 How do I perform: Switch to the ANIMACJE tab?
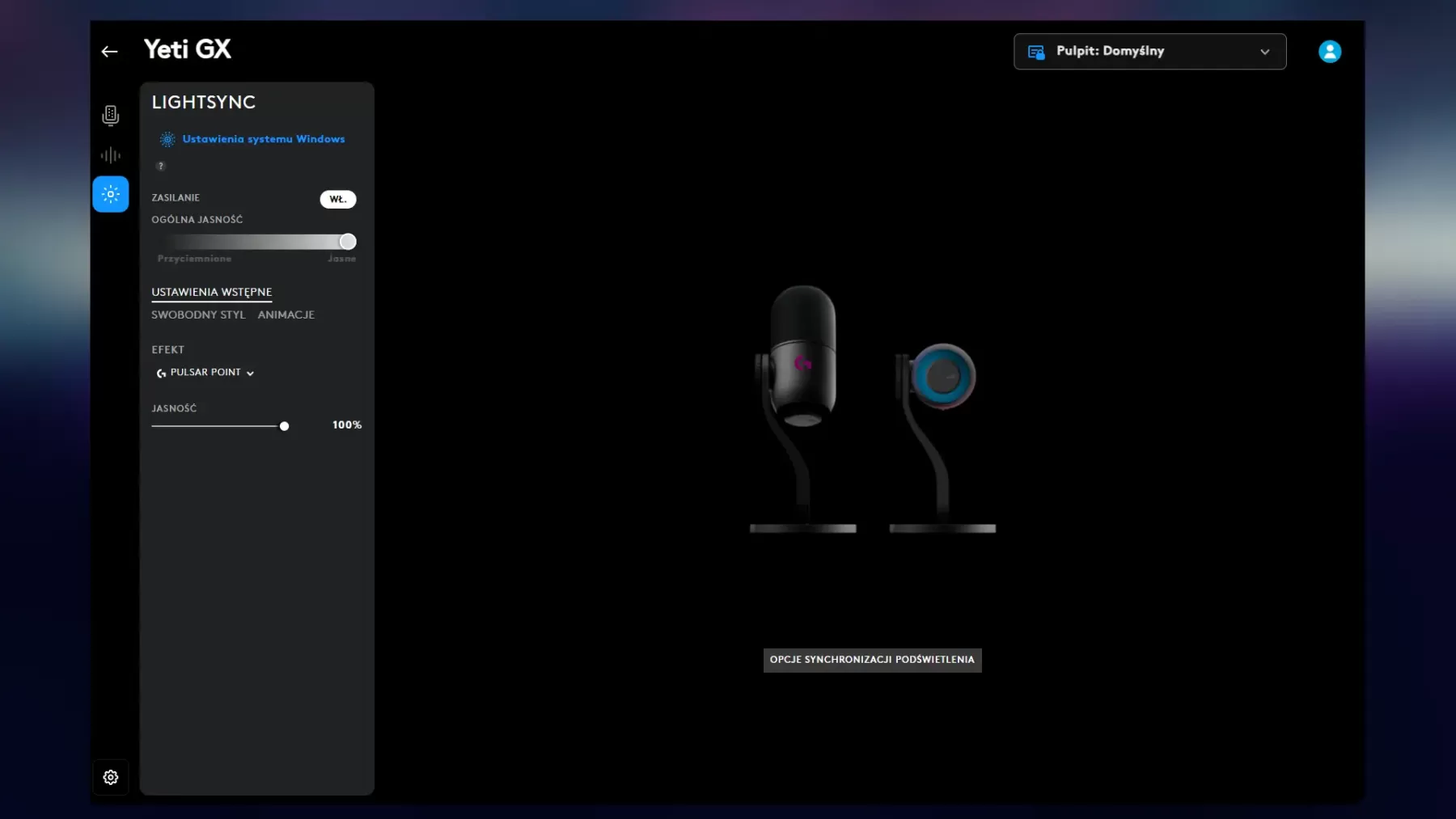[x=286, y=315]
